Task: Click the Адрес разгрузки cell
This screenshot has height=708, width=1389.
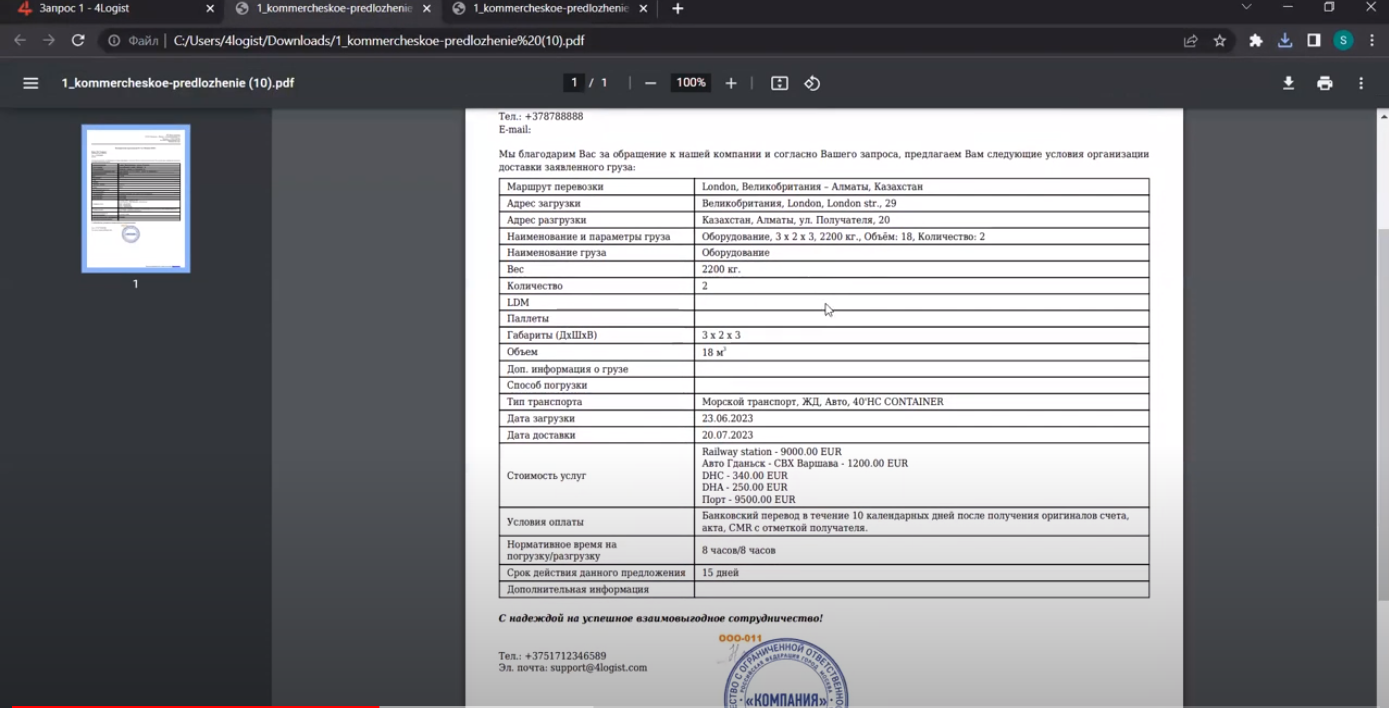Action: click(596, 220)
